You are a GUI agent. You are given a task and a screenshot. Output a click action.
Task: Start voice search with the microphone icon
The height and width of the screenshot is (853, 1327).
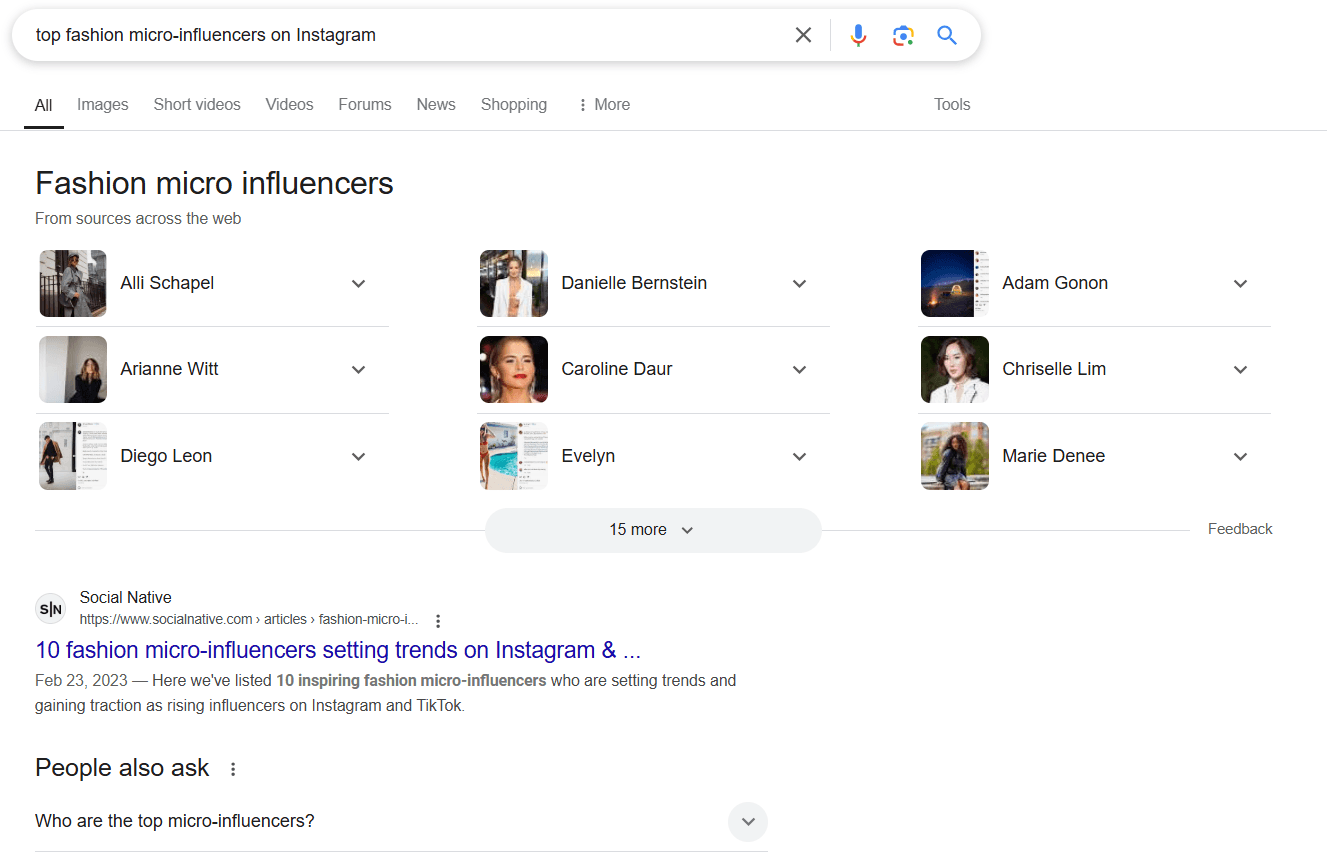(x=858, y=35)
